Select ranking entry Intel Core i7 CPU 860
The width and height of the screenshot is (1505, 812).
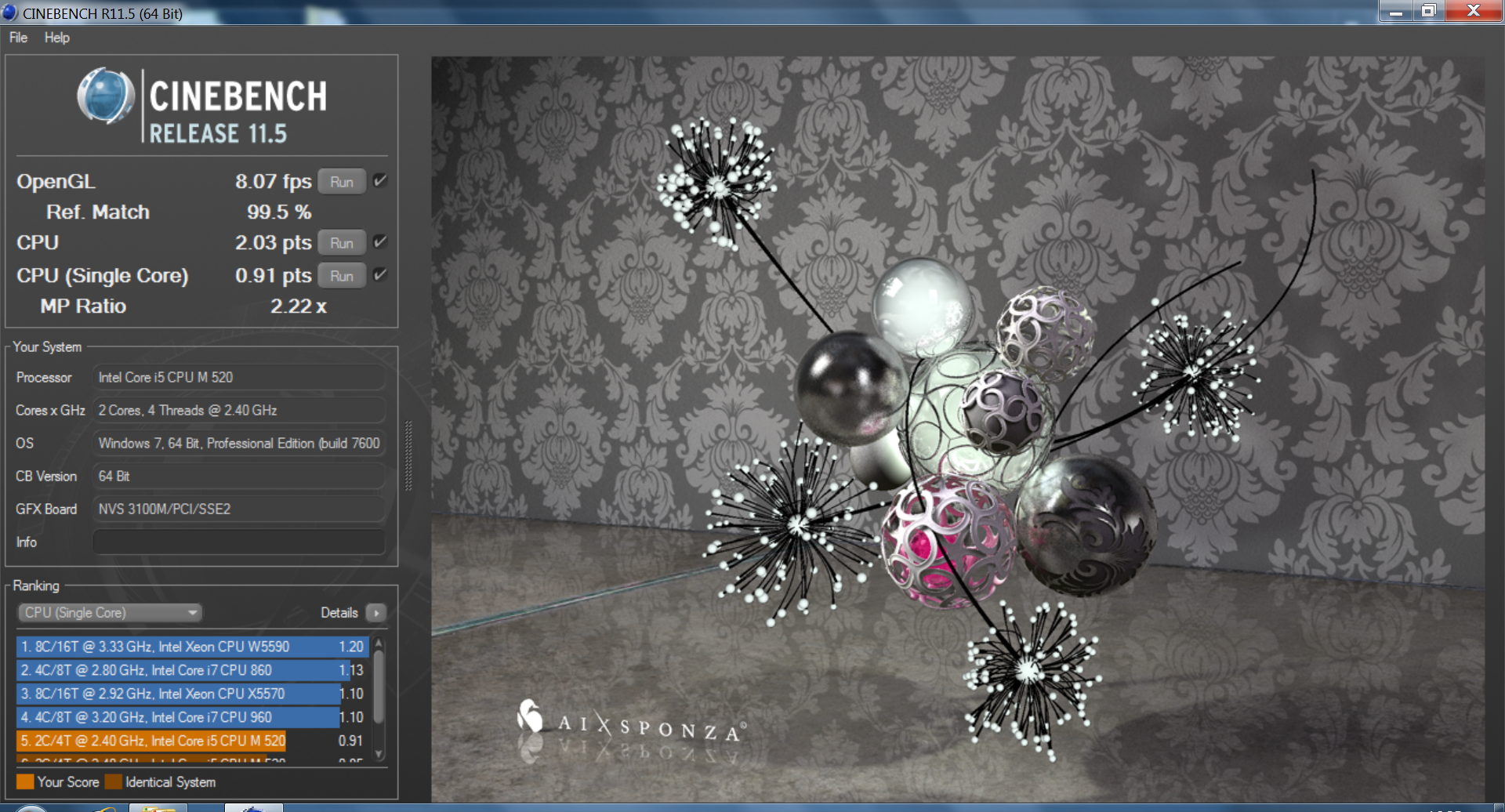(193, 670)
